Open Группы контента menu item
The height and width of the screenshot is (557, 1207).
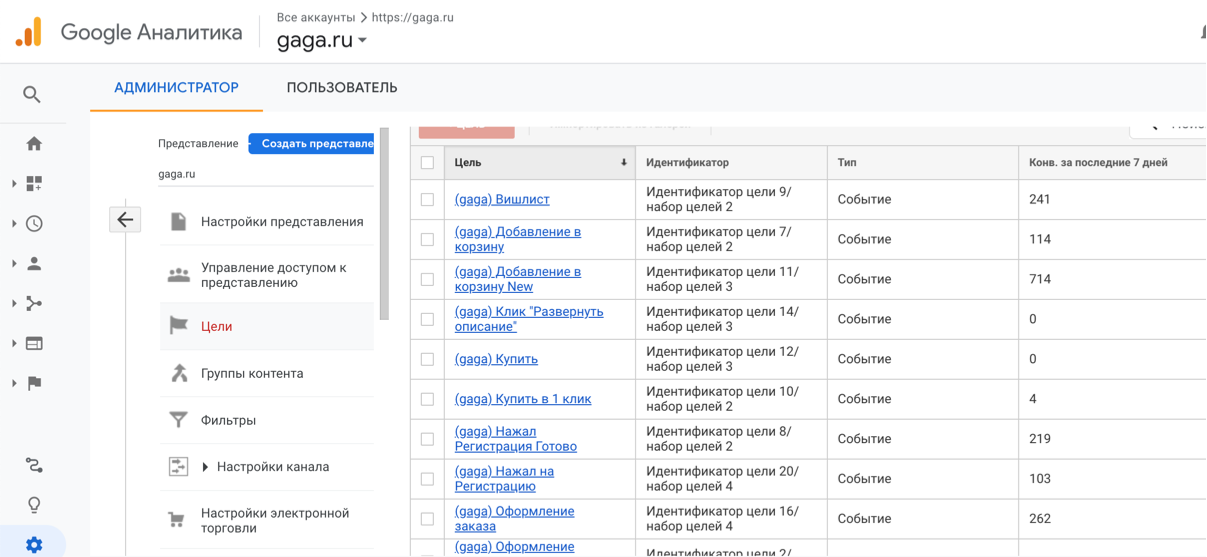click(267, 373)
